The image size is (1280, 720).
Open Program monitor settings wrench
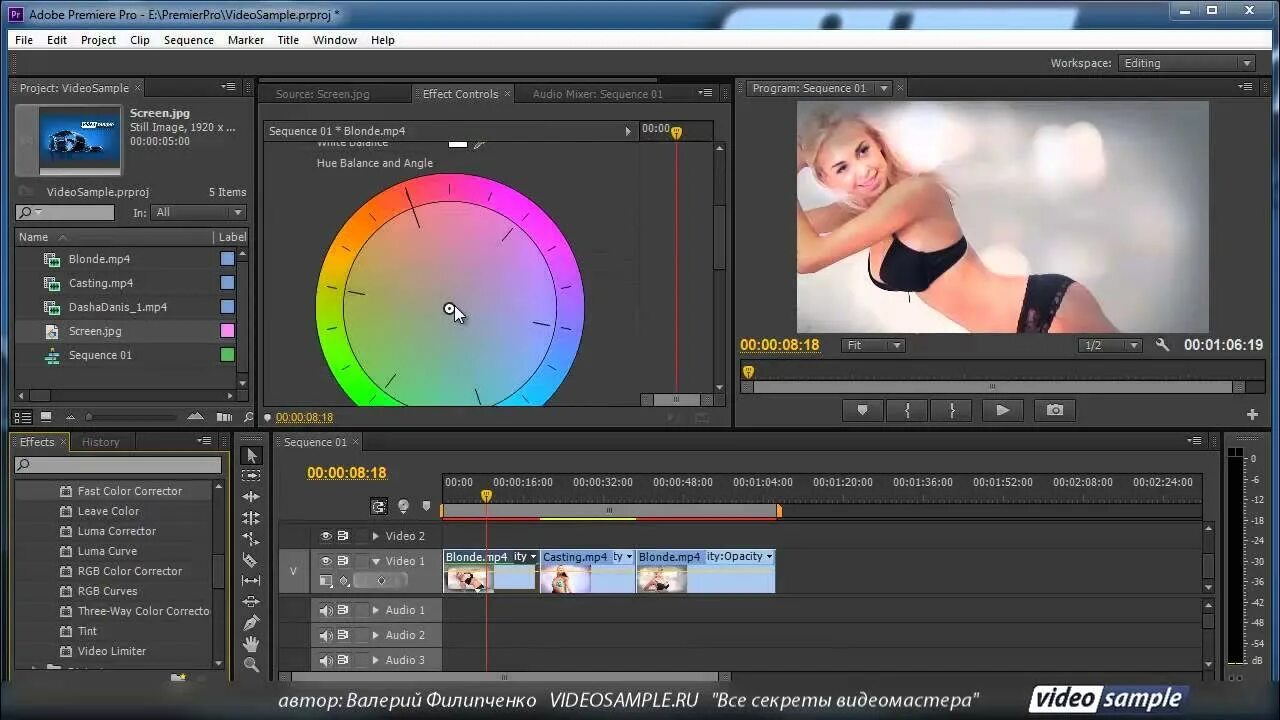[1162, 345]
